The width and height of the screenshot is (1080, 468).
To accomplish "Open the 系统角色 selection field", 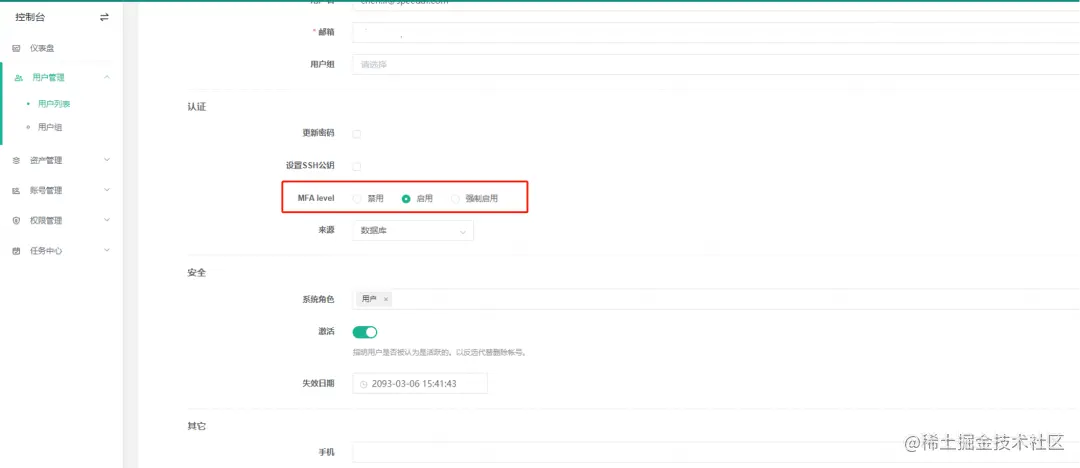I will [x=716, y=299].
